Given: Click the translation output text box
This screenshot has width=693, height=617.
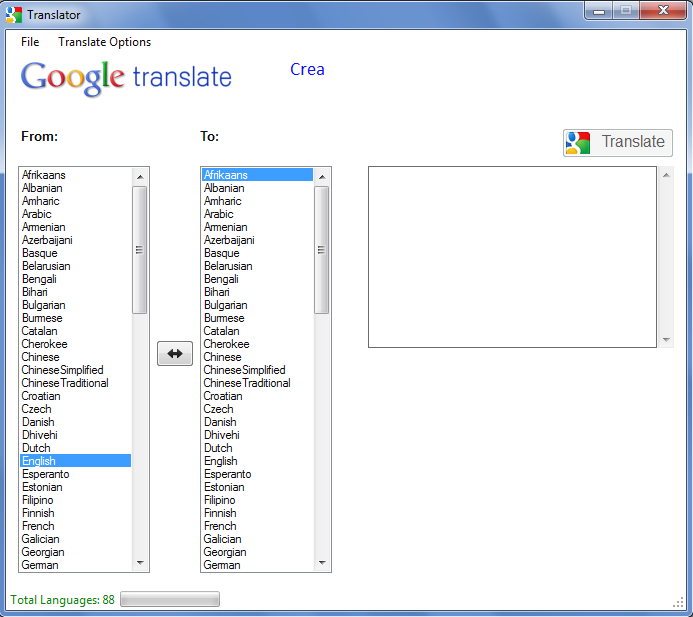Looking at the screenshot, I should tap(512, 257).
